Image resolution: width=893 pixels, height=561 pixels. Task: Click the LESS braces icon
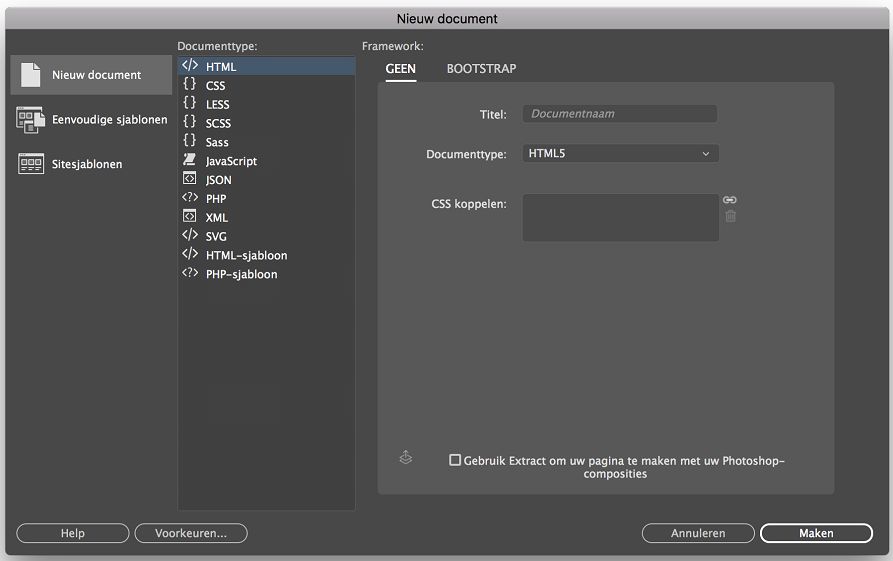(190, 103)
